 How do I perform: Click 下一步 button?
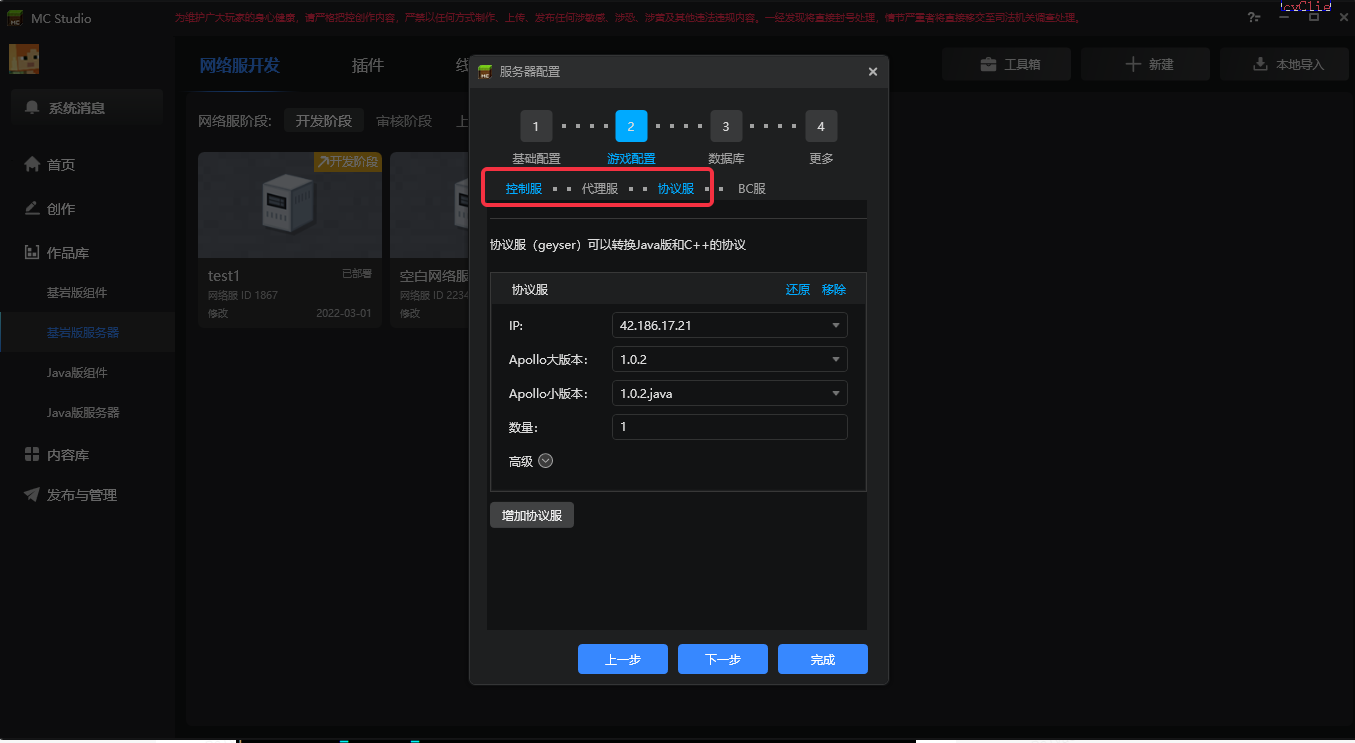[723, 659]
